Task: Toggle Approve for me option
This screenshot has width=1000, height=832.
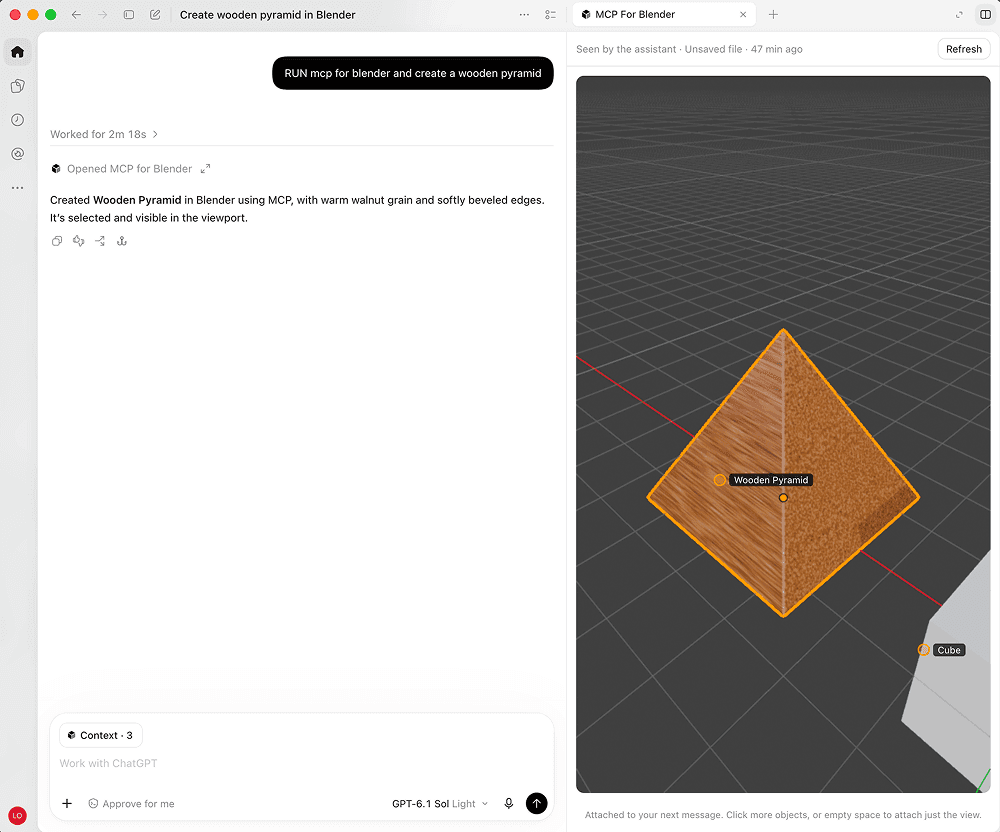Action: 131,803
